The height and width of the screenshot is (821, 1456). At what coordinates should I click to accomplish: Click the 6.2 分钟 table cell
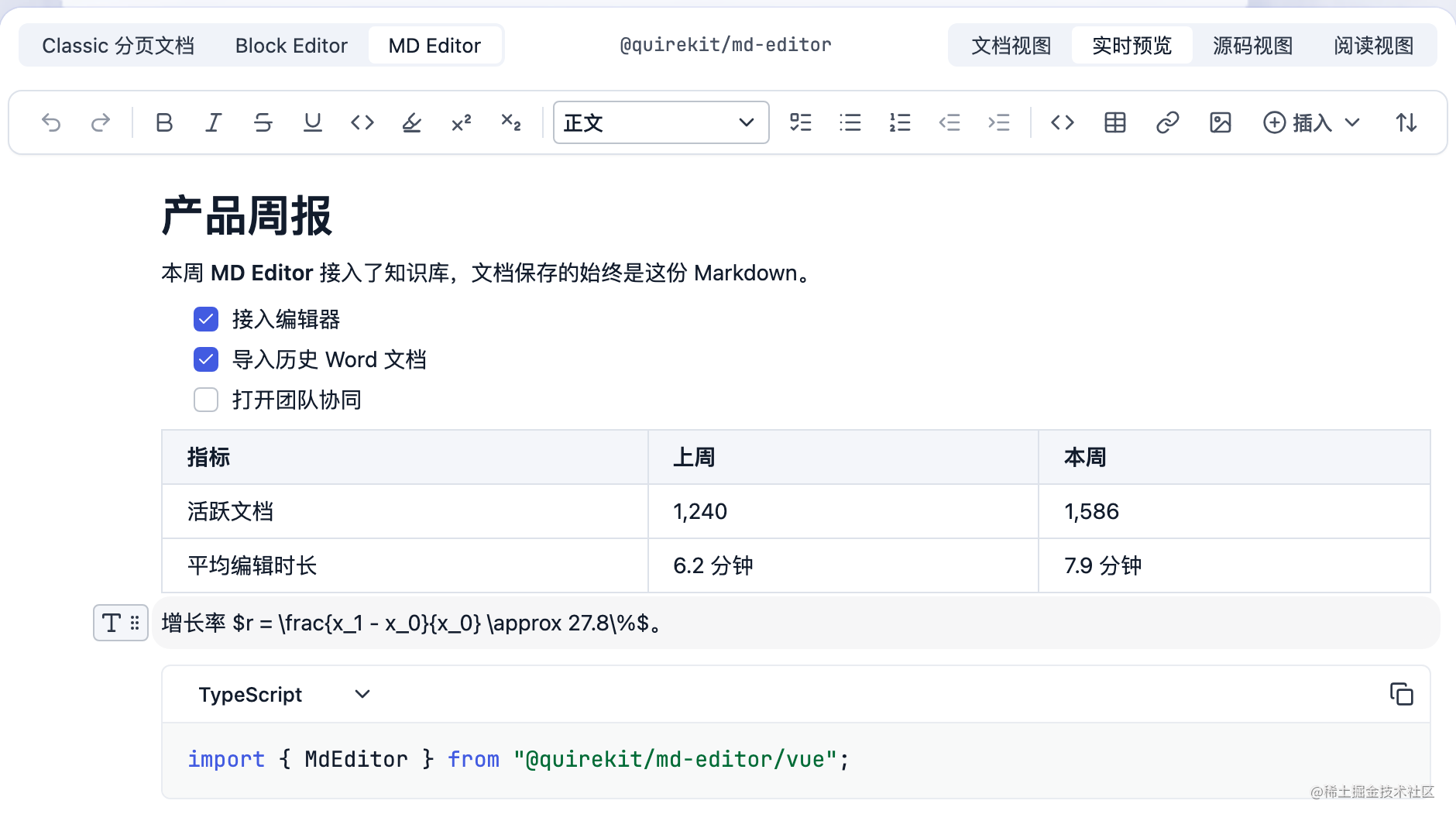pos(843,565)
